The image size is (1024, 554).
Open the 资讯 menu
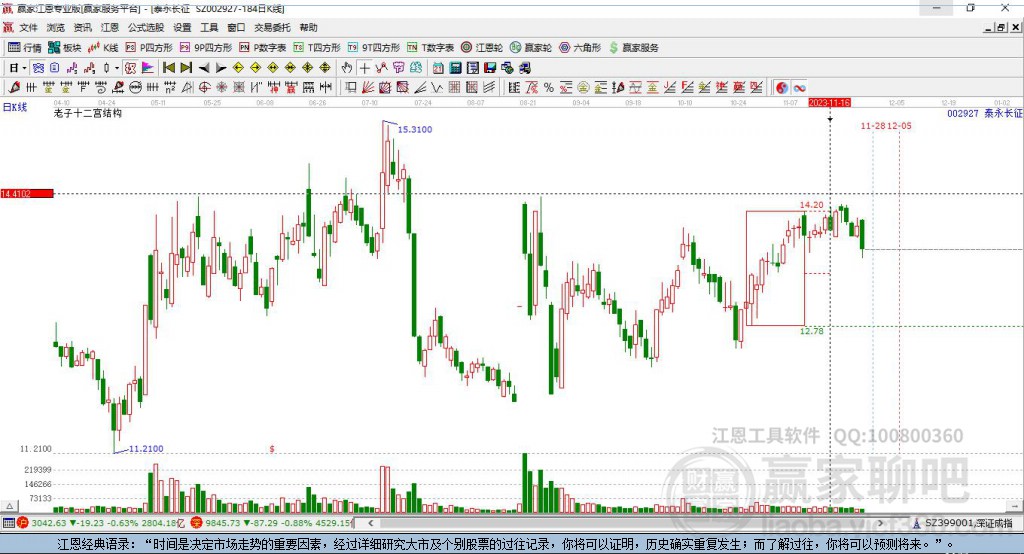click(x=82, y=27)
